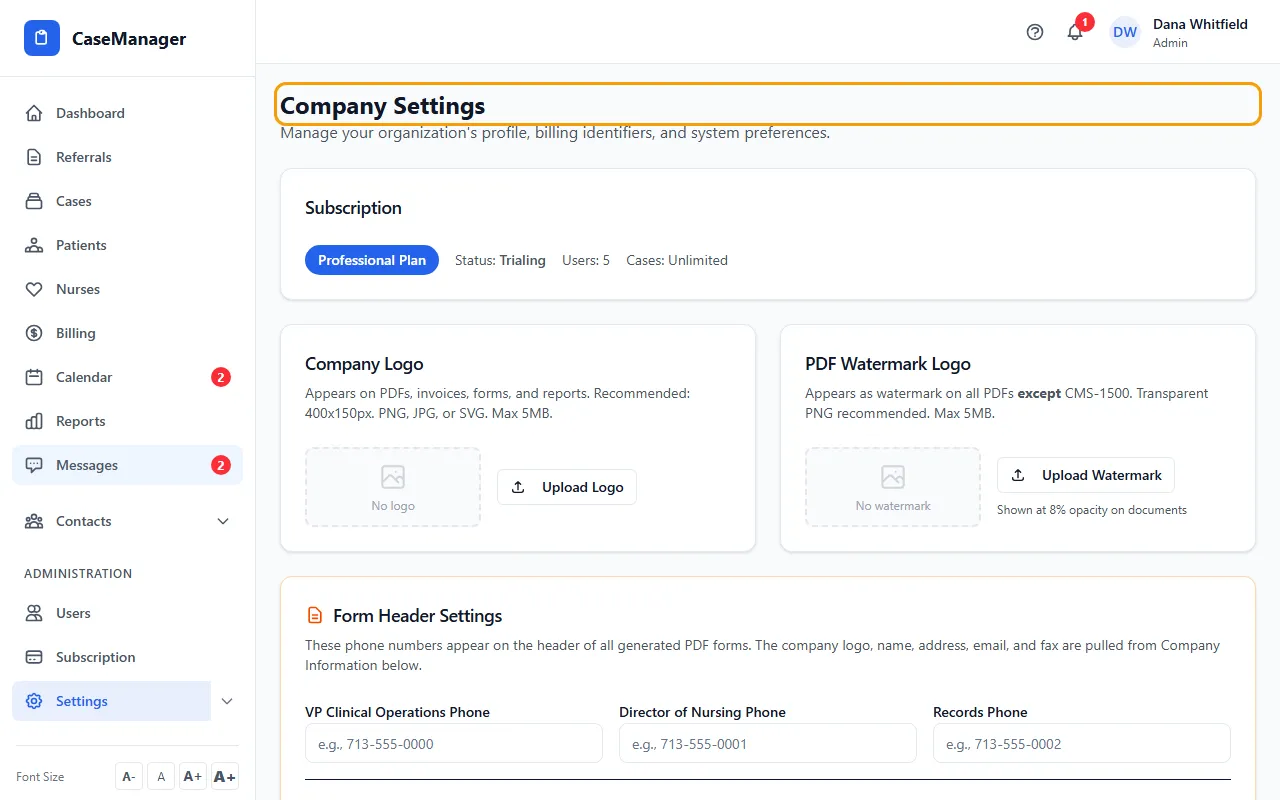Image resolution: width=1280 pixels, height=800 pixels.
Task: Click the Form Header Settings document icon
Action: tap(315, 616)
